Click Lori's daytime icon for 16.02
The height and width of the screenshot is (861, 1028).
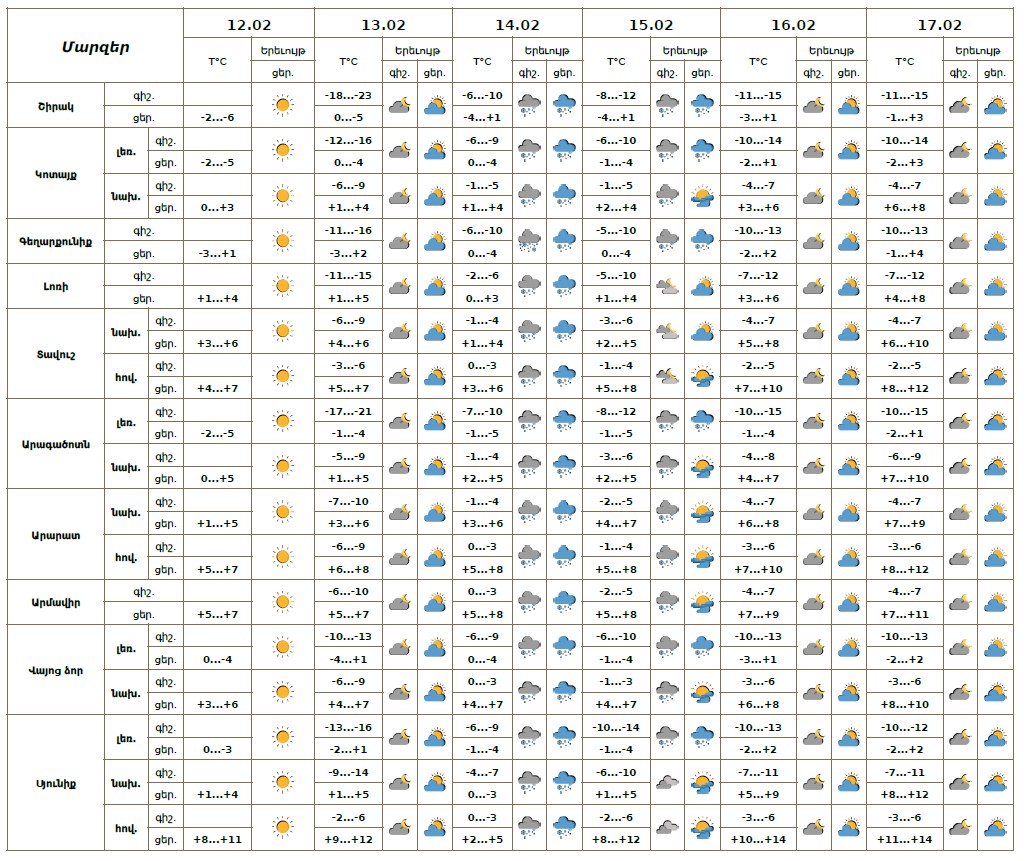(848, 287)
